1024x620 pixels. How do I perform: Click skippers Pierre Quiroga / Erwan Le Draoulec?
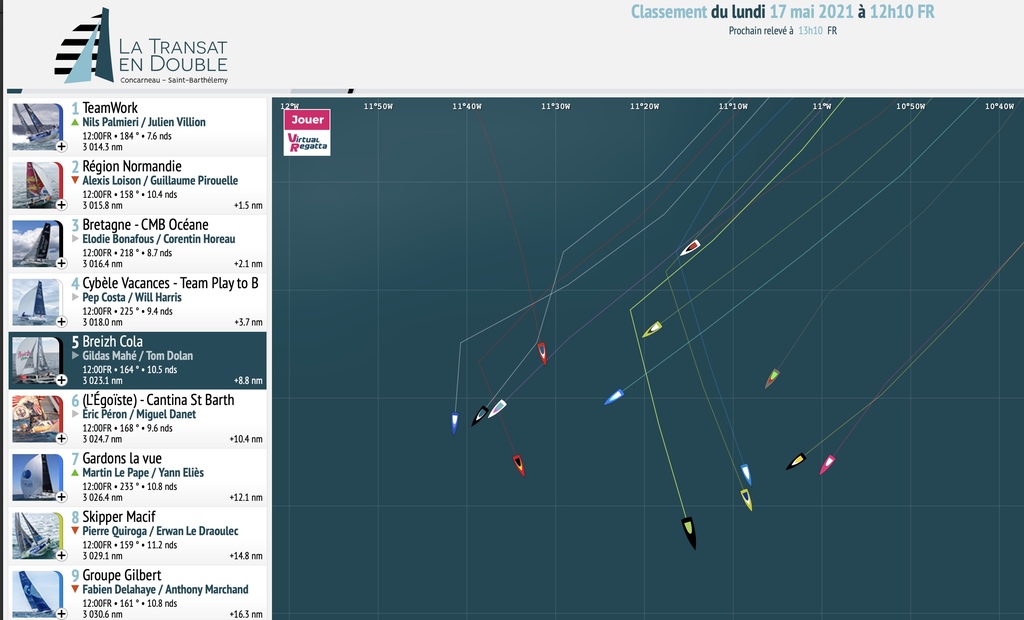click(x=160, y=531)
